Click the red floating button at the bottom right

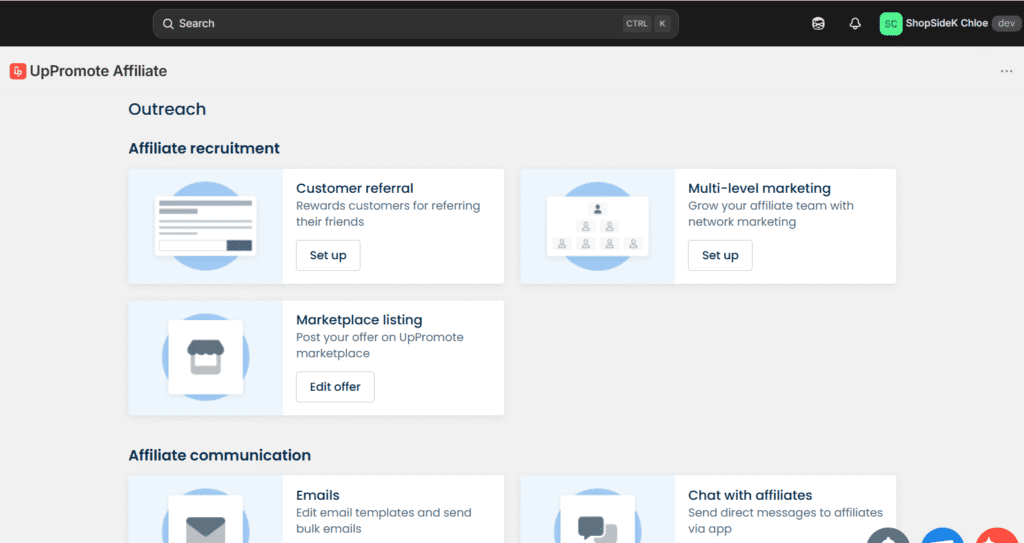pos(997,535)
